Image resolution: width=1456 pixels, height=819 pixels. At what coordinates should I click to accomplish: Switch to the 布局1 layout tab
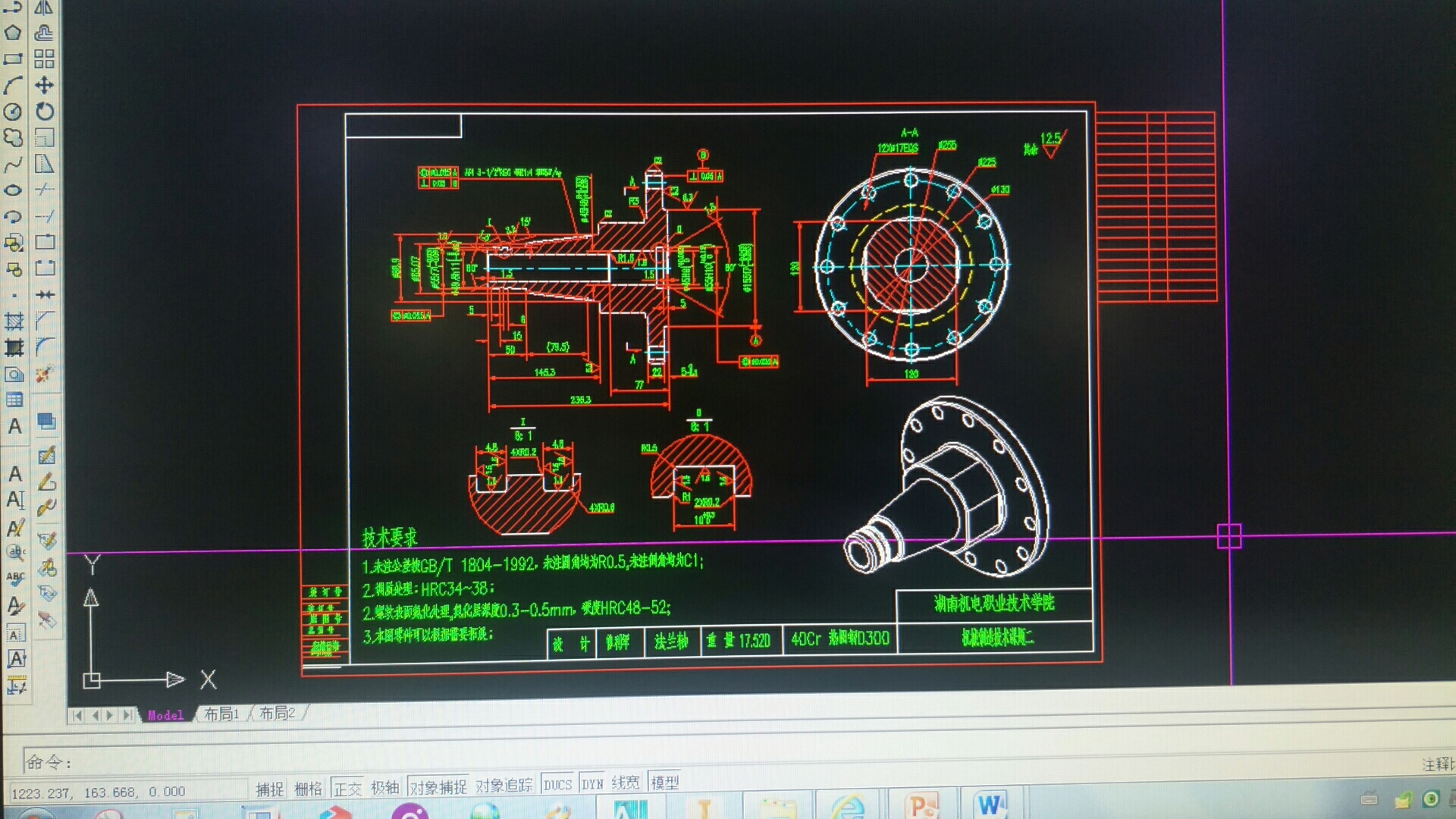point(221,714)
